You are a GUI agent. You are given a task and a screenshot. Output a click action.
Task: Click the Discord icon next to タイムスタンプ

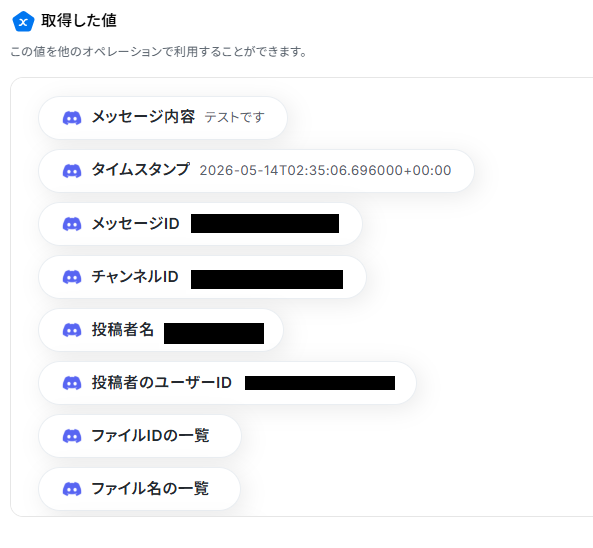coord(72,171)
